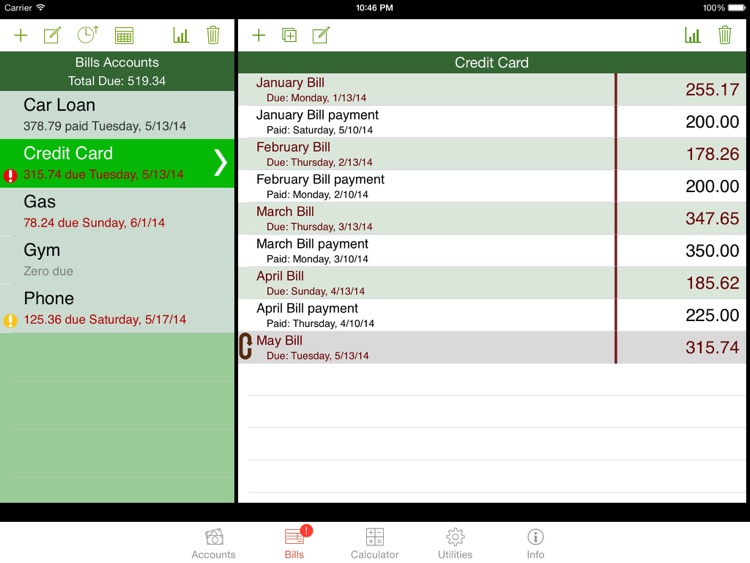Expand Credit Card account chevron
This screenshot has height=563, width=750.
pos(220,163)
